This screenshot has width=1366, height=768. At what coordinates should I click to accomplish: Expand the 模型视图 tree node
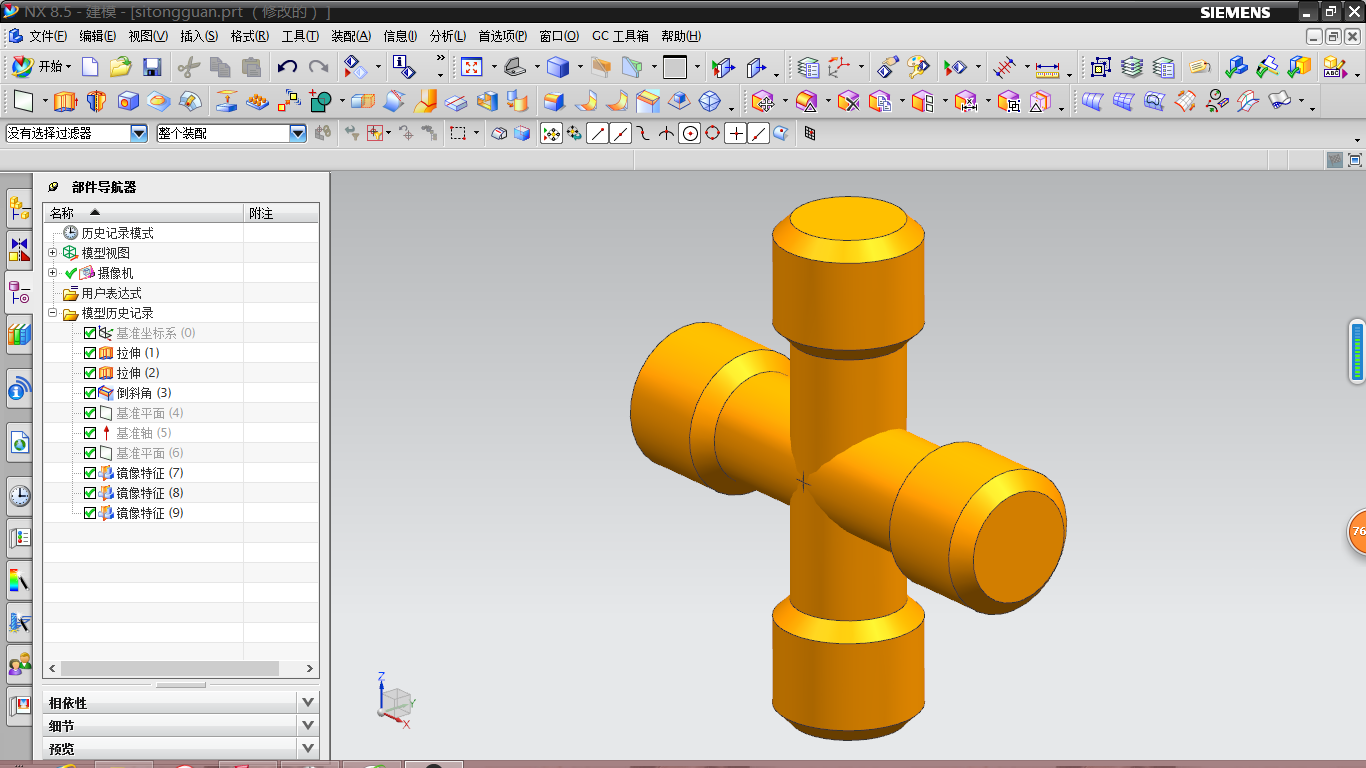[53, 253]
